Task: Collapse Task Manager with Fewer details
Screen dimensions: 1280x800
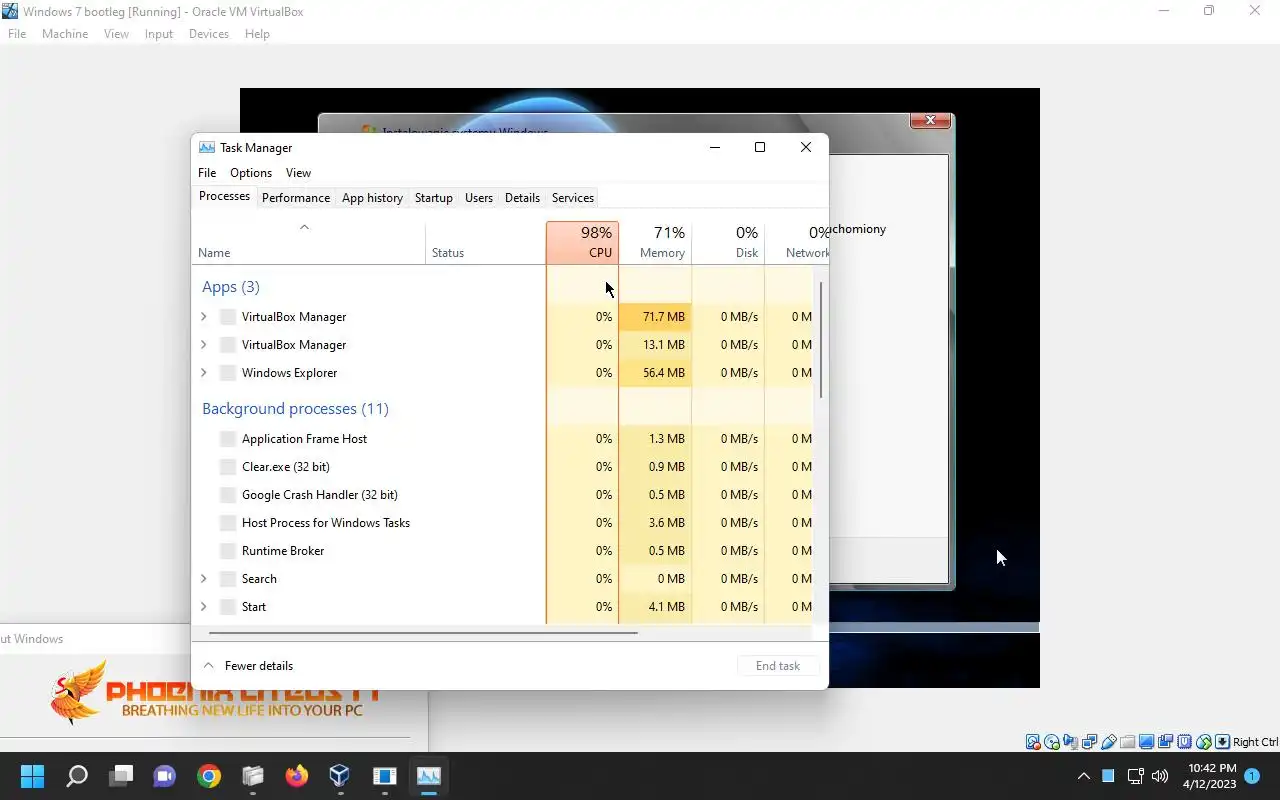Action: [248, 666]
